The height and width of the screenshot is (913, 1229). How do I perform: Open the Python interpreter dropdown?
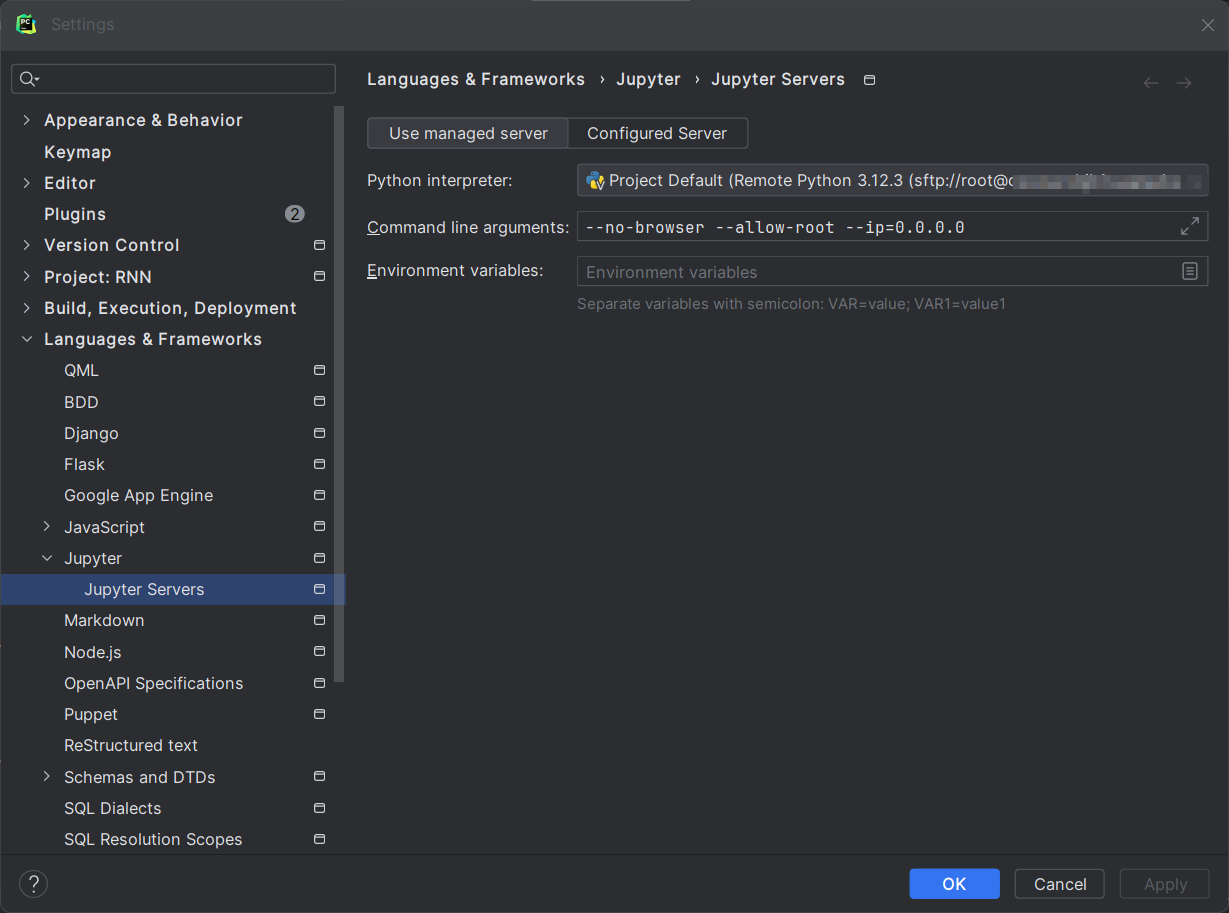click(892, 180)
